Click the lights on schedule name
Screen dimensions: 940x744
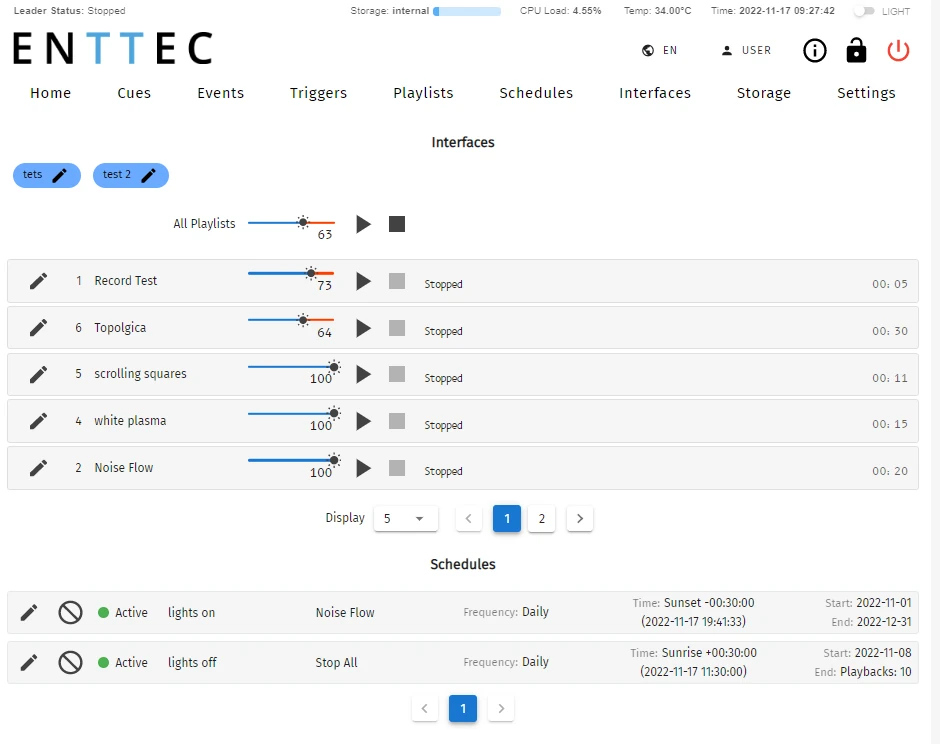pyautogui.click(x=191, y=613)
